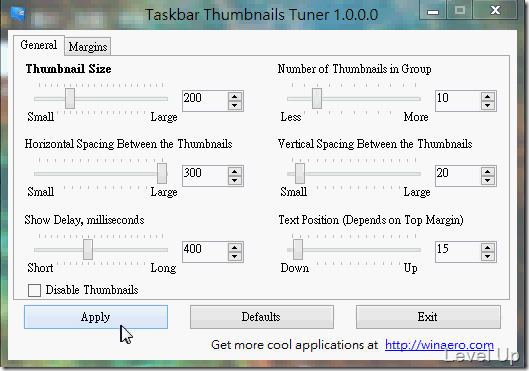Screen dimensions: 529x371
Task: Click the "Thumbnail Size" heading
Action: coord(68,69)
